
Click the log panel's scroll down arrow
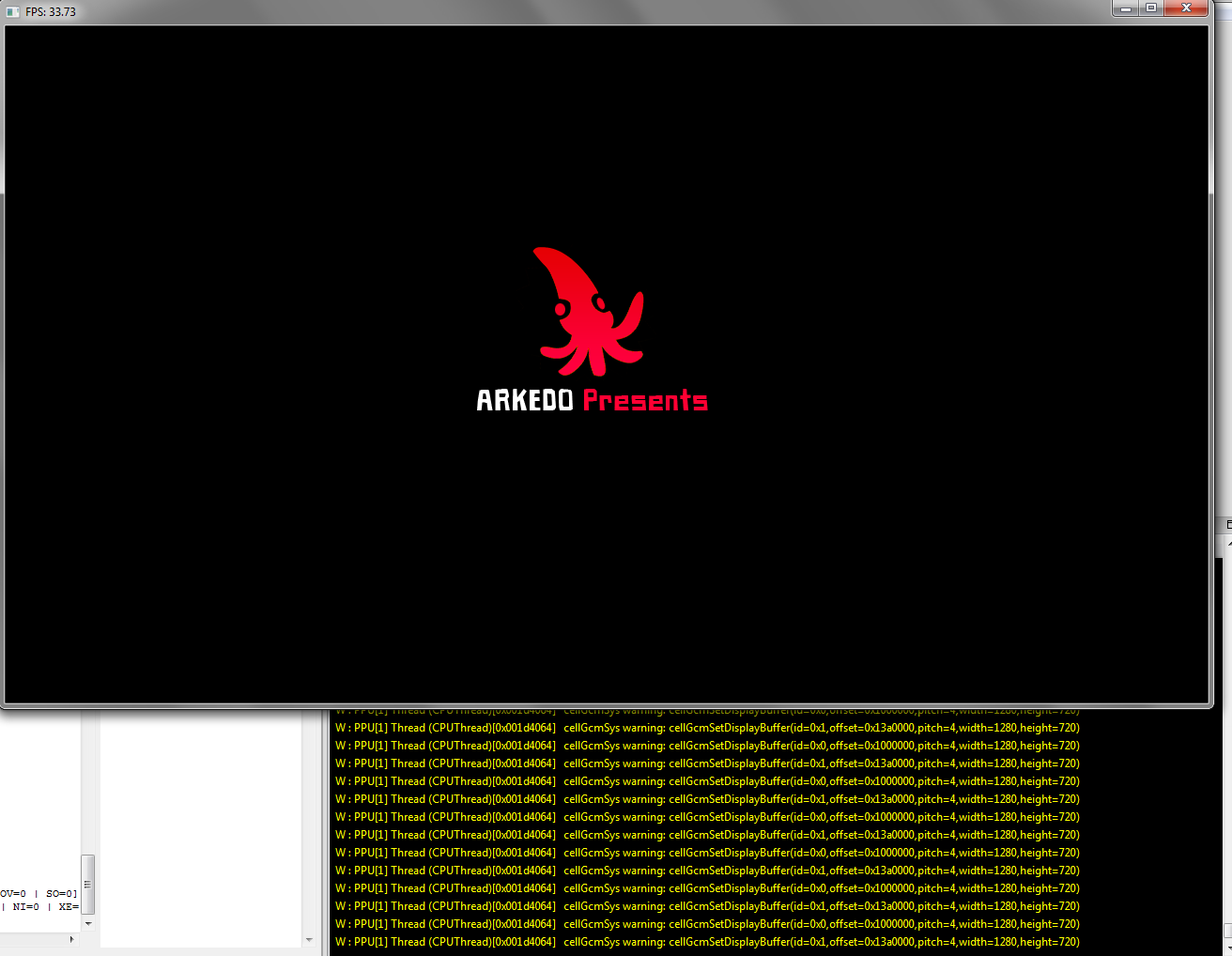(x=1228, y=950)
